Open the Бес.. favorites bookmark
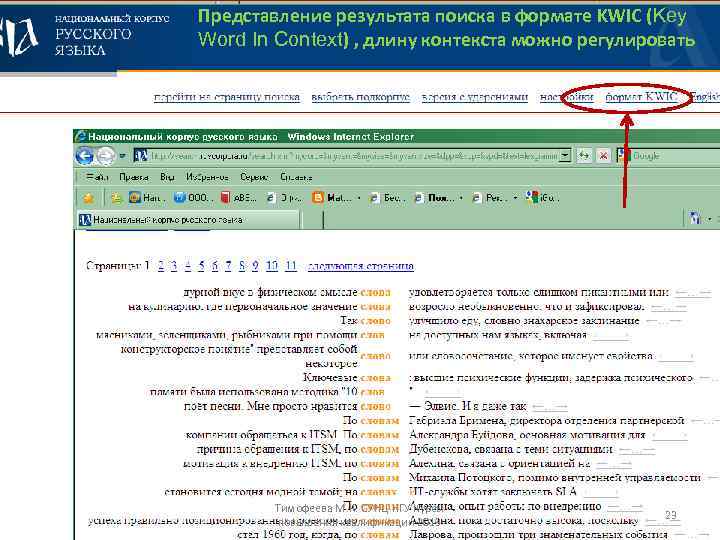Viewport: 720px width, 540px height. click(x=388, y=198)
